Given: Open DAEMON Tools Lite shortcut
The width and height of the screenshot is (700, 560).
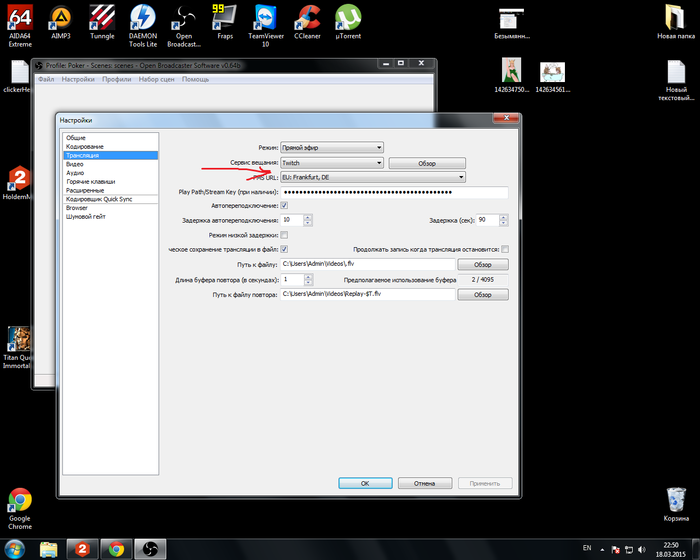Looking at the screenshot, I should [143, 26].
